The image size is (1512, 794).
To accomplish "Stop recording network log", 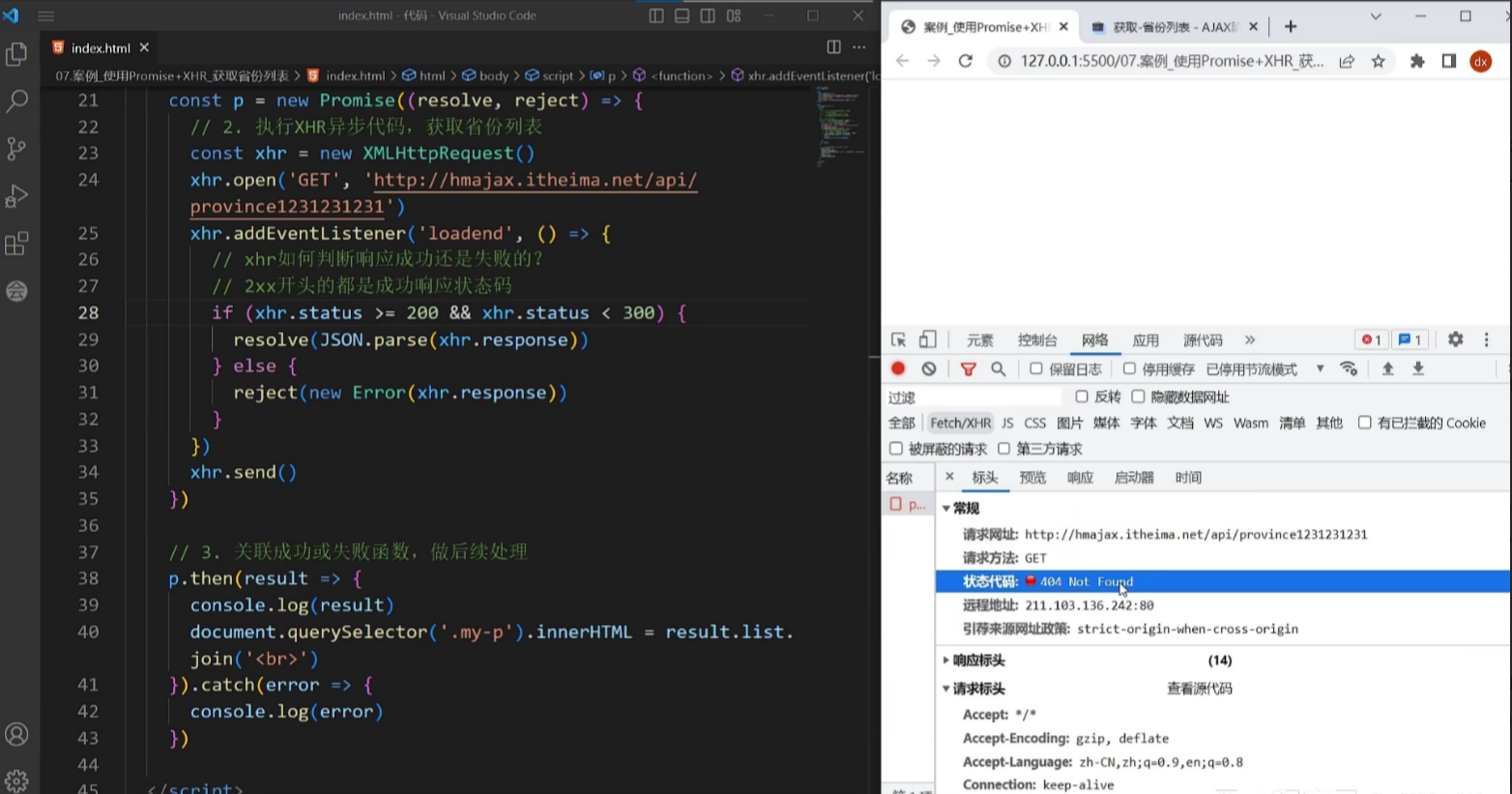I will pos(897,368).
